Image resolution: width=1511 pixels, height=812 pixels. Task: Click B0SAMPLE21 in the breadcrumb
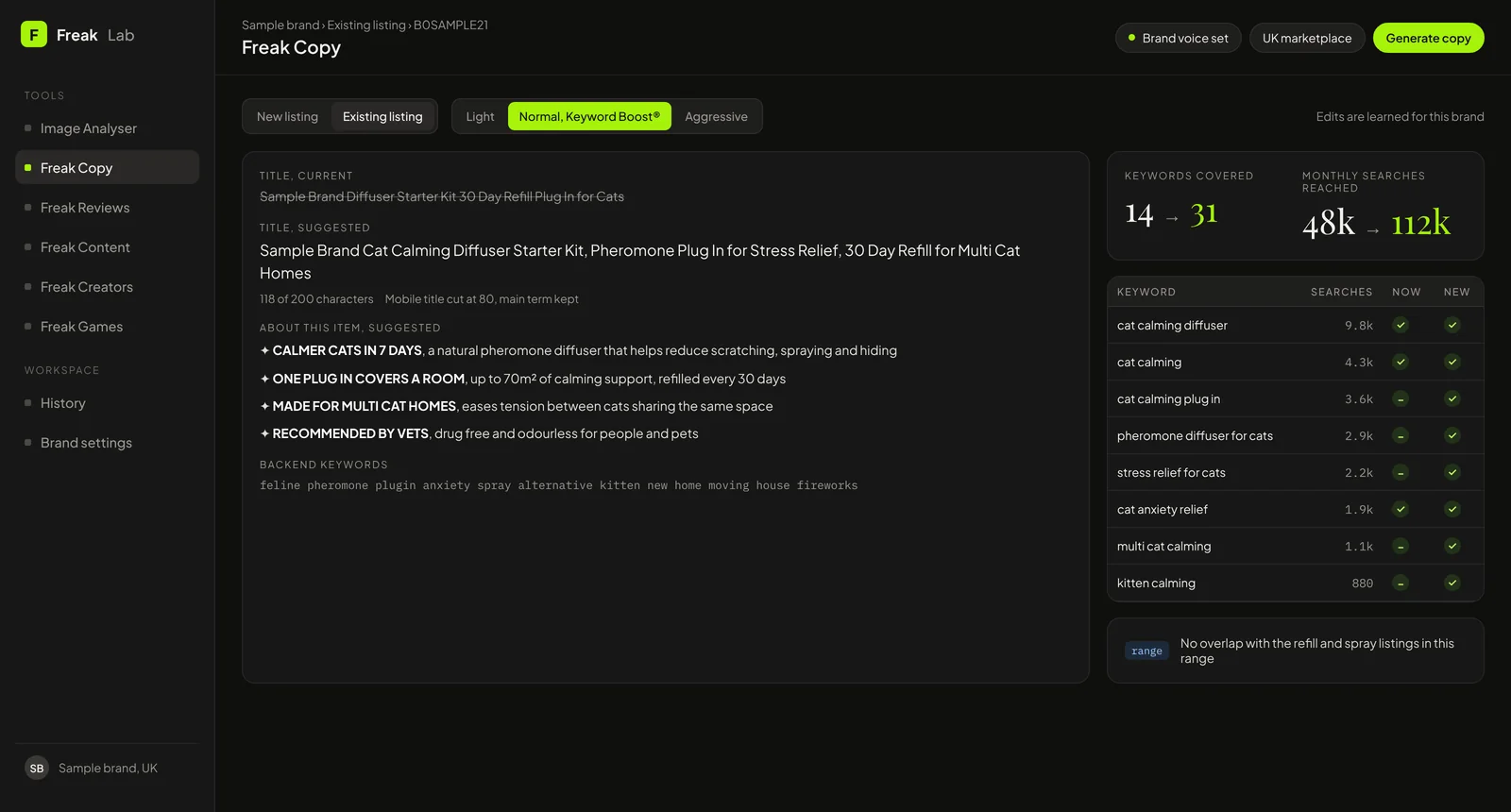coord(450,25)
